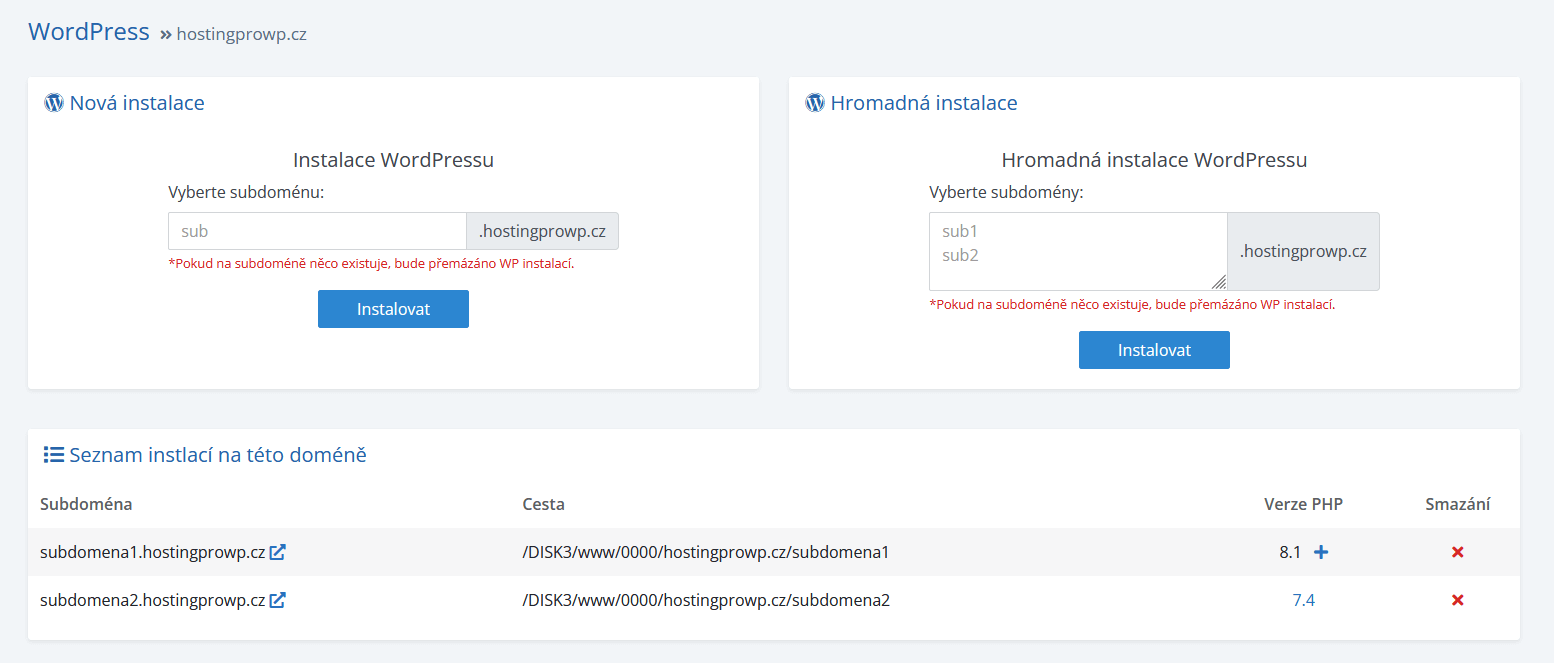Click the single subdomain input field
1554x663 pixels.
[x=317, y=231]
